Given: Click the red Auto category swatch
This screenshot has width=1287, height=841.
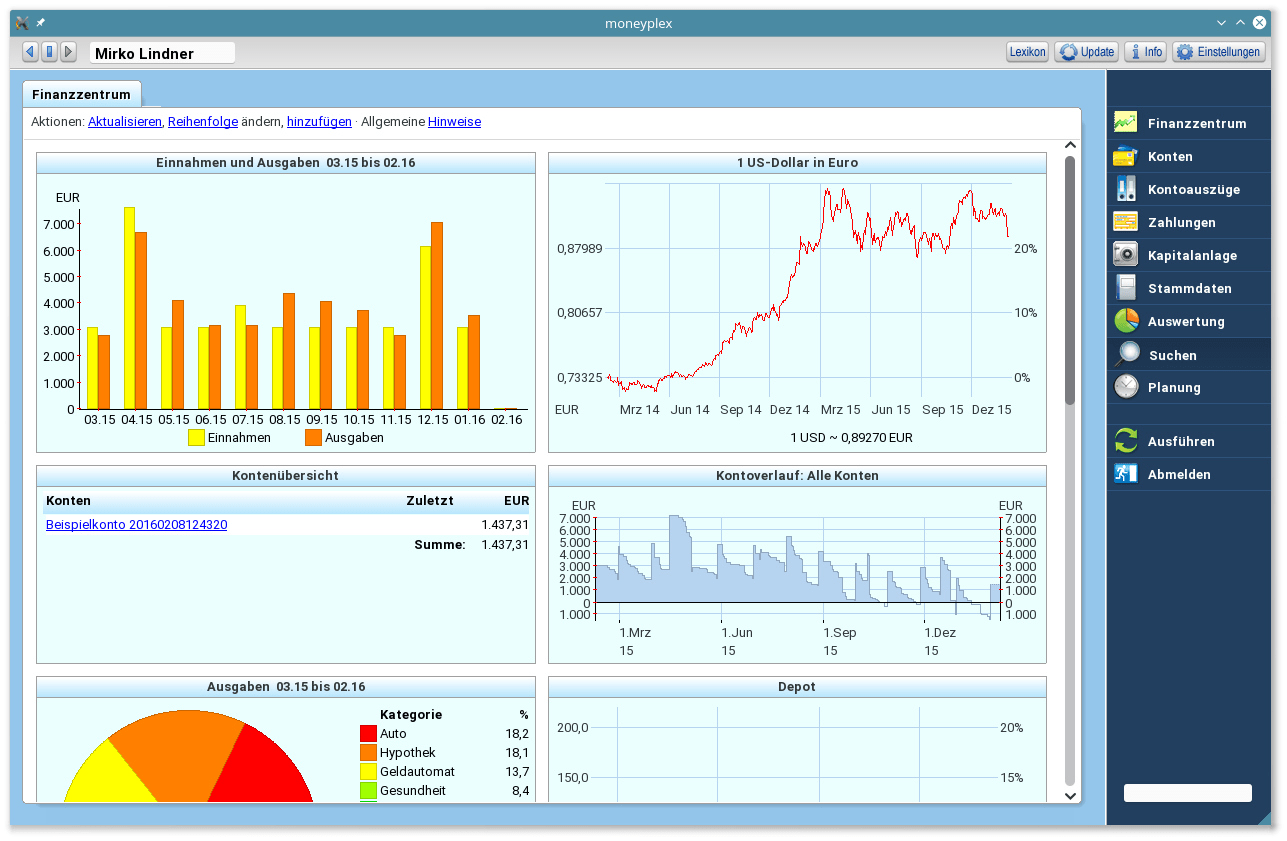Looking at the screenshot, I should tap(368, 734).
